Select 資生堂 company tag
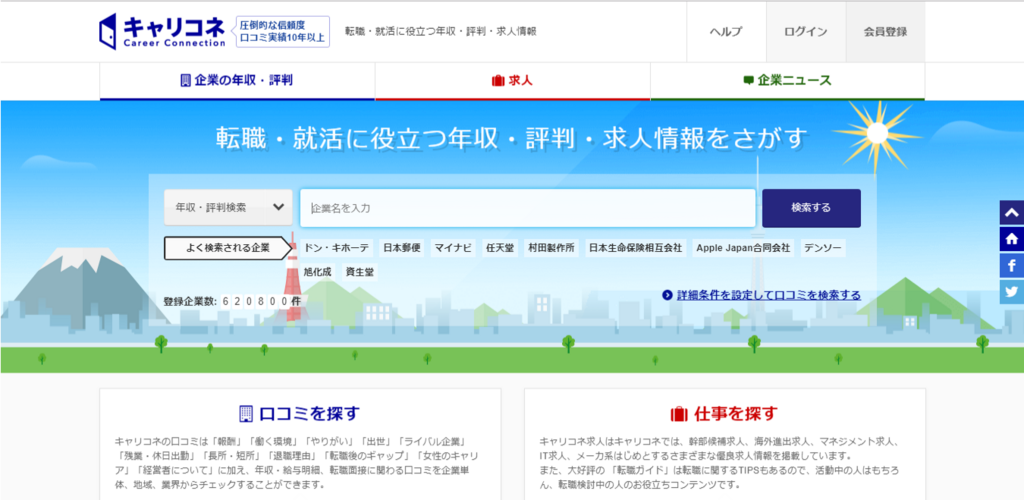Screen dimensions: 1024x500 pos(360,272)
